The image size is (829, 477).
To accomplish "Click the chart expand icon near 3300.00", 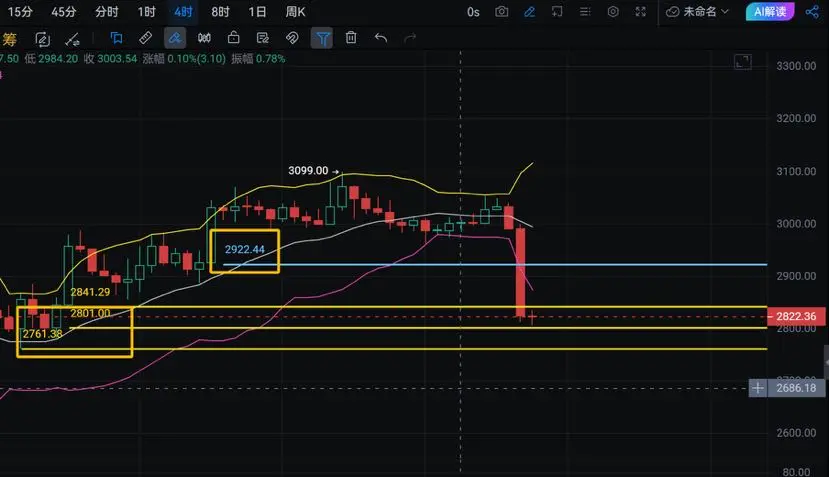I will [743, 62].
